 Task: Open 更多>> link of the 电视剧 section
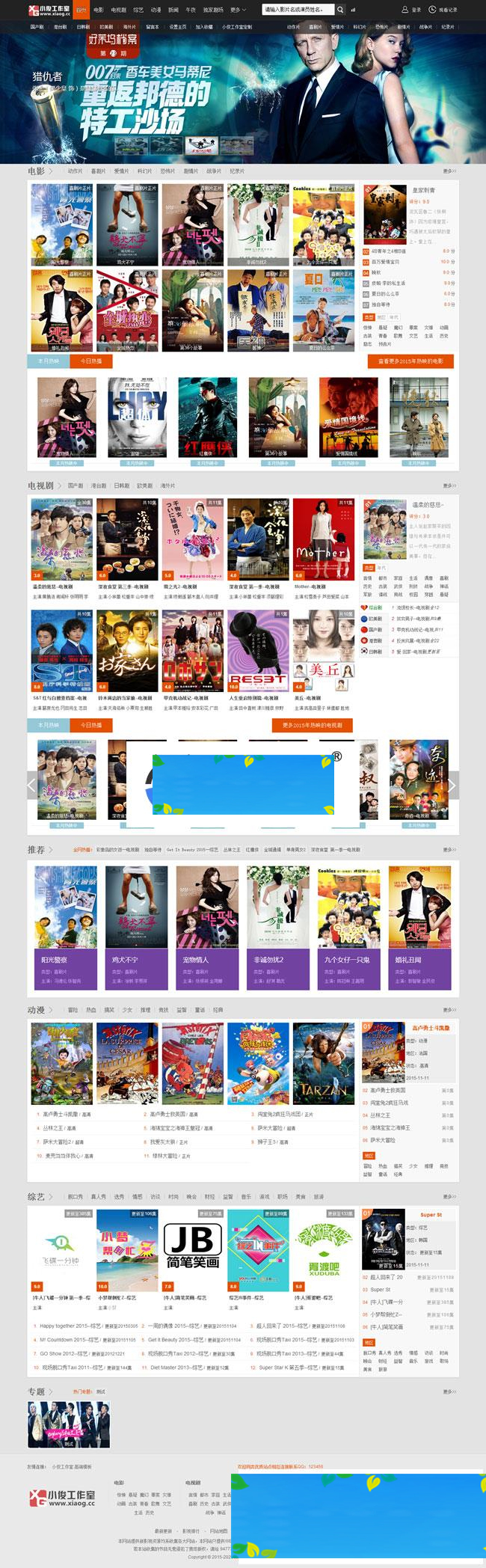pos(449,486)
